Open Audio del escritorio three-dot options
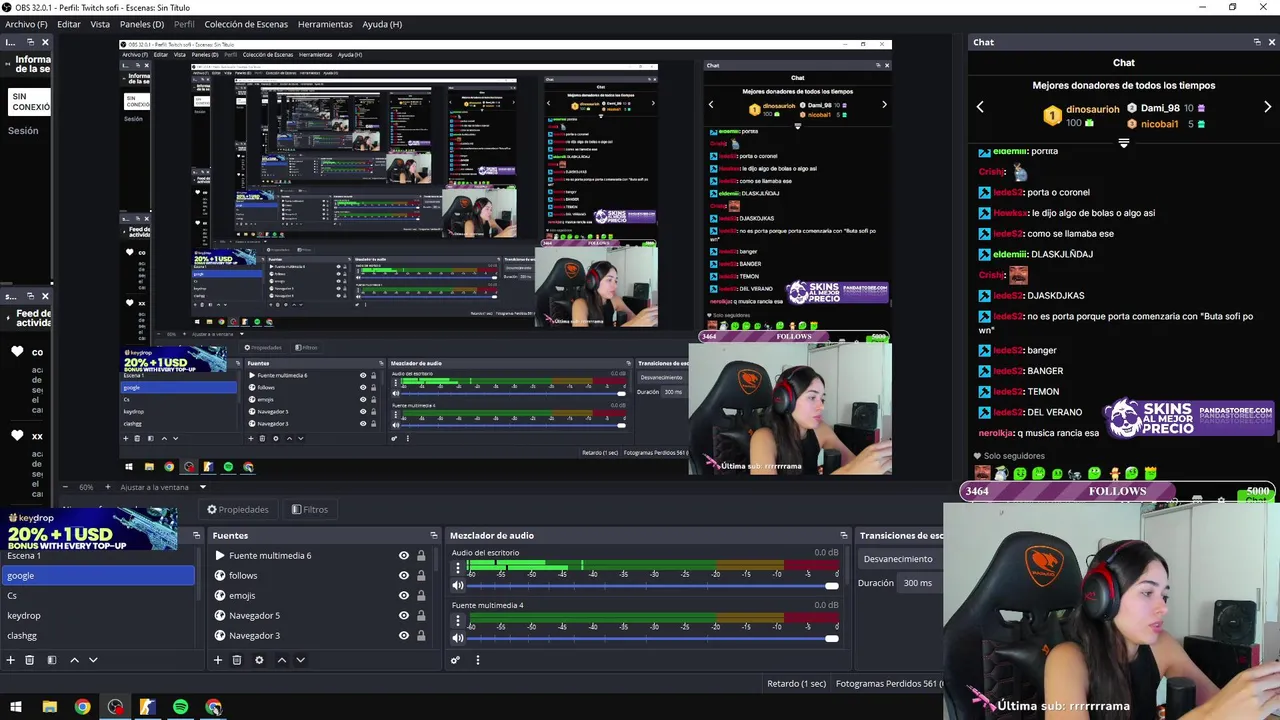 pyautogui.click(x=458, y=568)
